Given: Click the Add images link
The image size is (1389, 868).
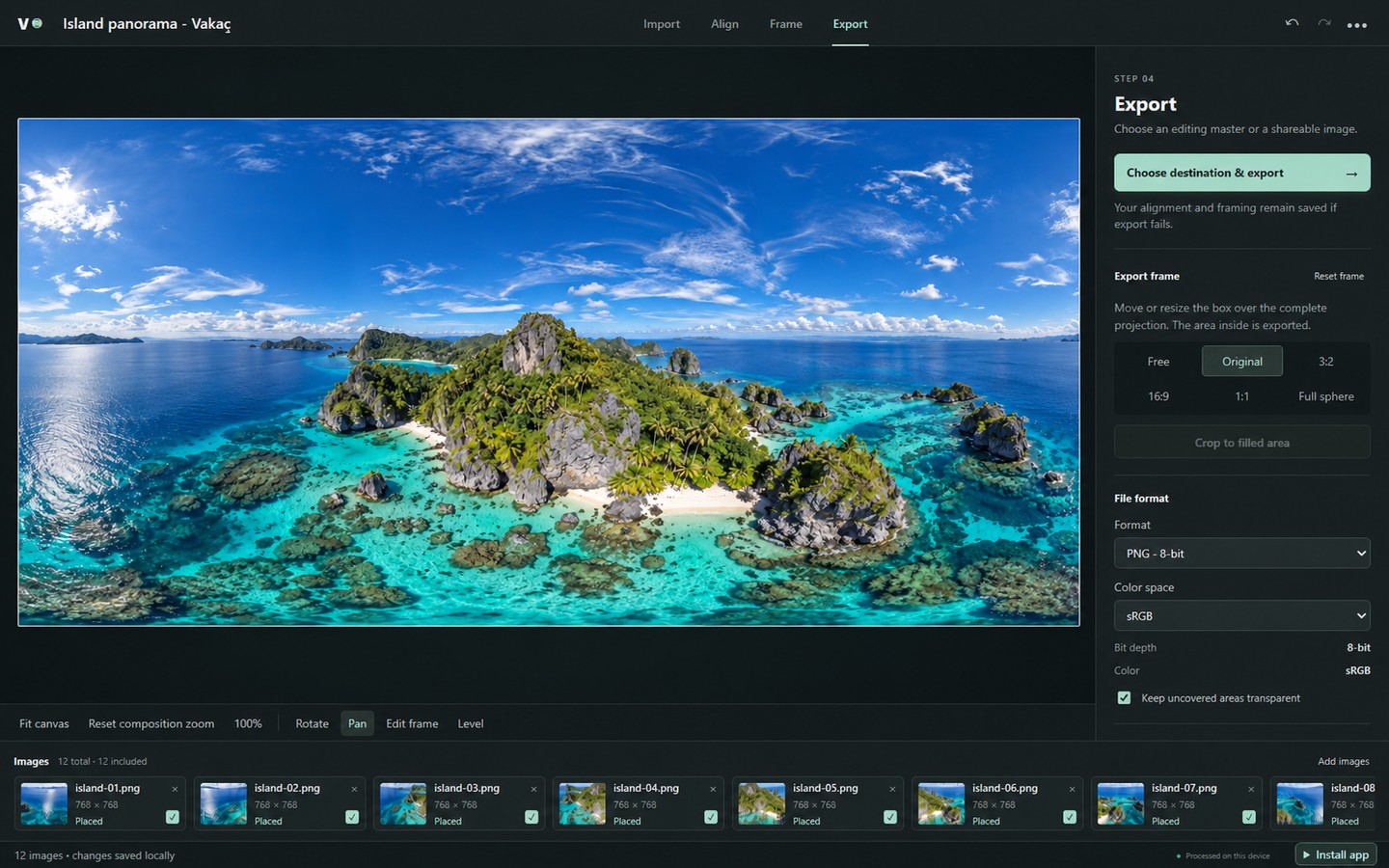Looking at the screenshot, I should tap(1343, 761).
